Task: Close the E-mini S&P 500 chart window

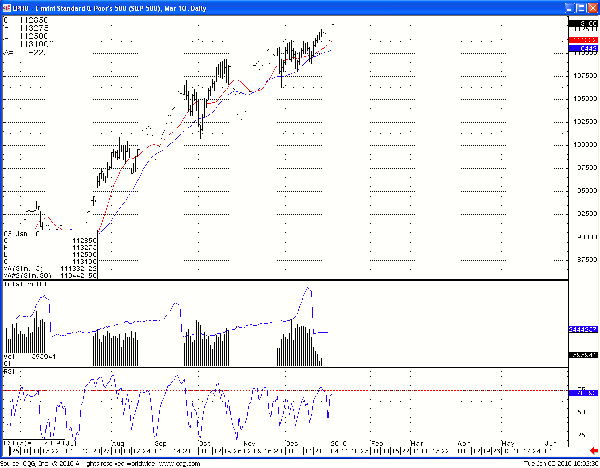Action: coord(591,6)
